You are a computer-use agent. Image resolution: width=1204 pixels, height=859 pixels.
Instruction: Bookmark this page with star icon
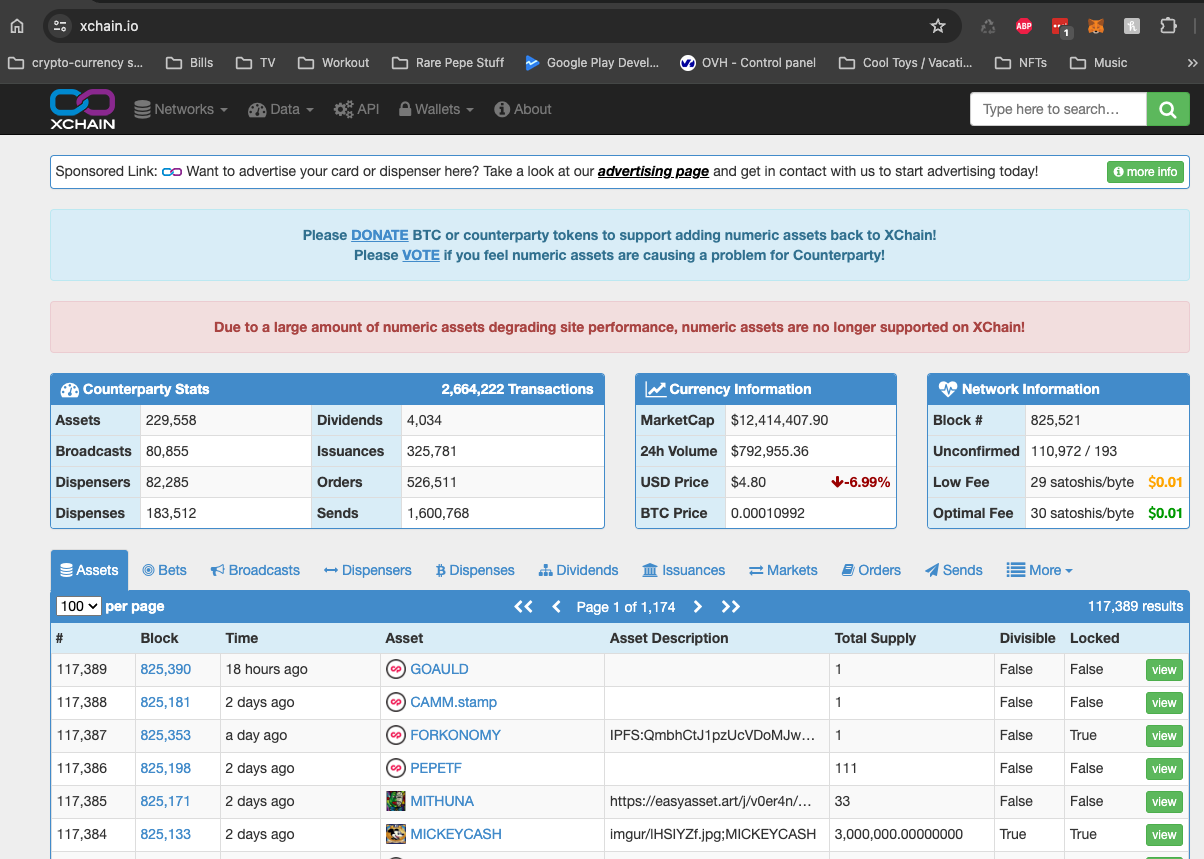coord(937,26)
